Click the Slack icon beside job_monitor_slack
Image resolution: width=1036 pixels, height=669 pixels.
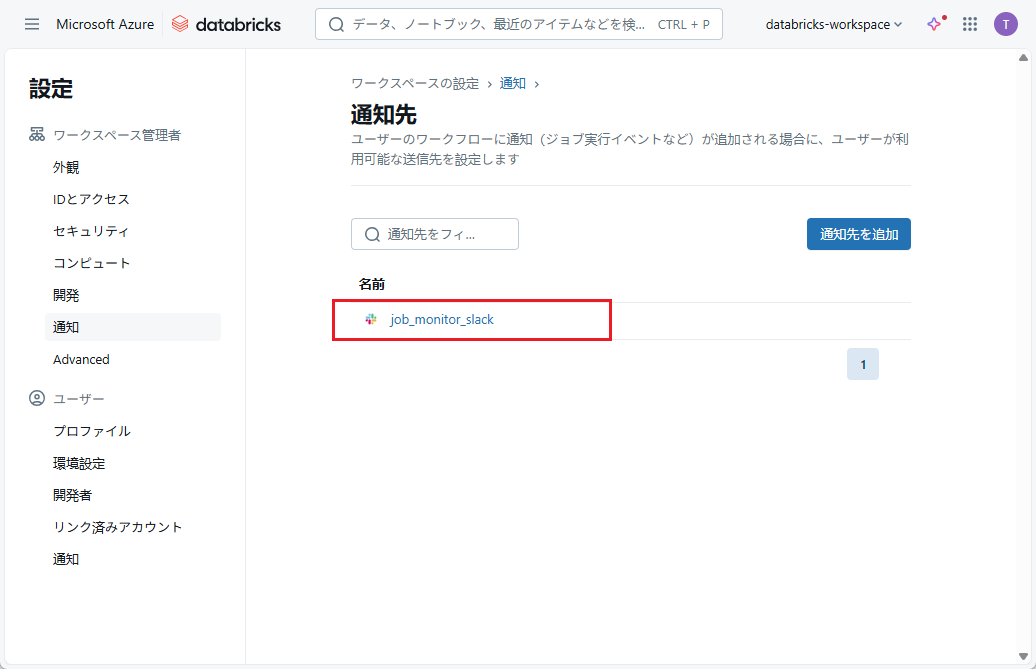tap(371, 320)
